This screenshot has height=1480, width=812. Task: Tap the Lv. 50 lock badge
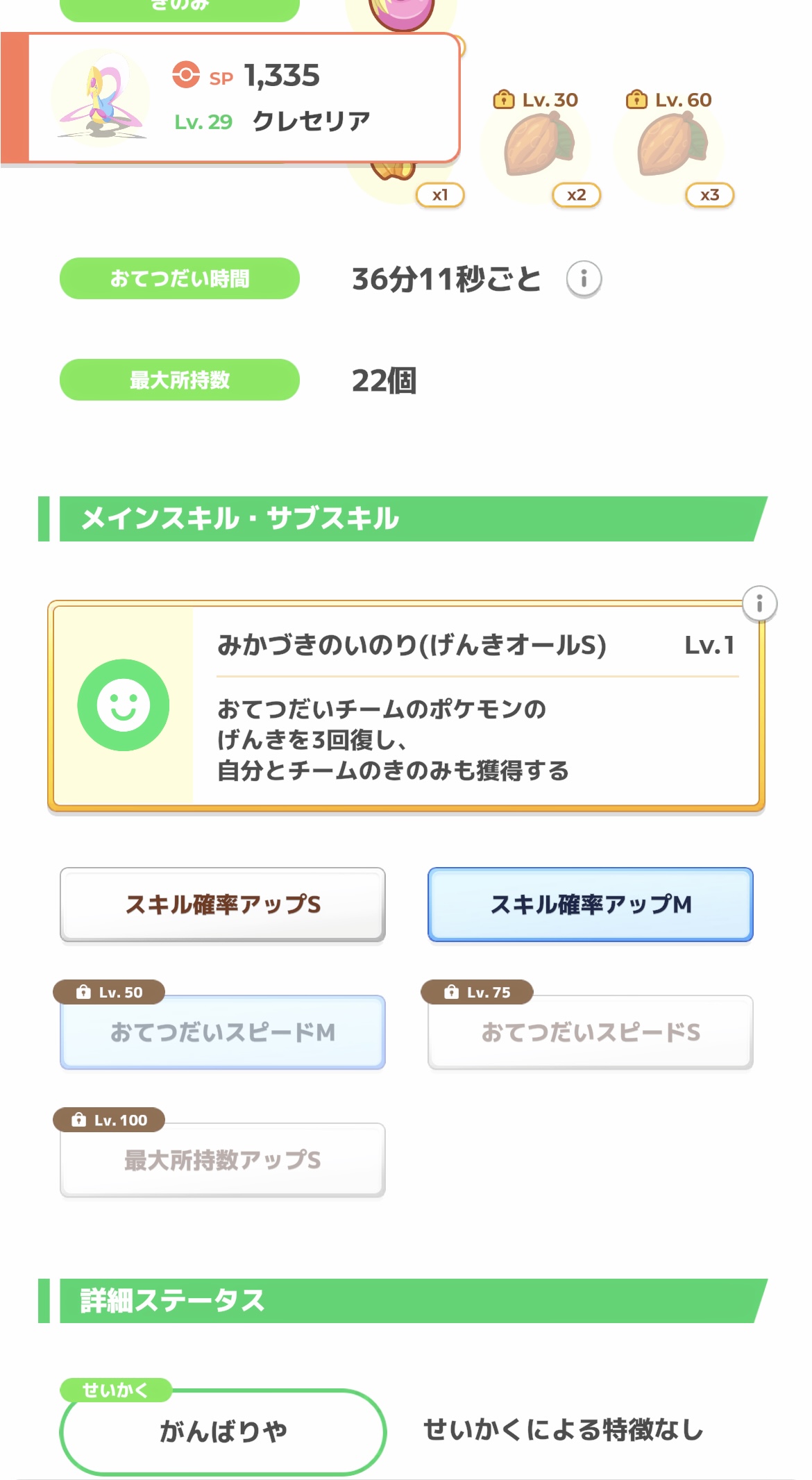tap(110, 992)
